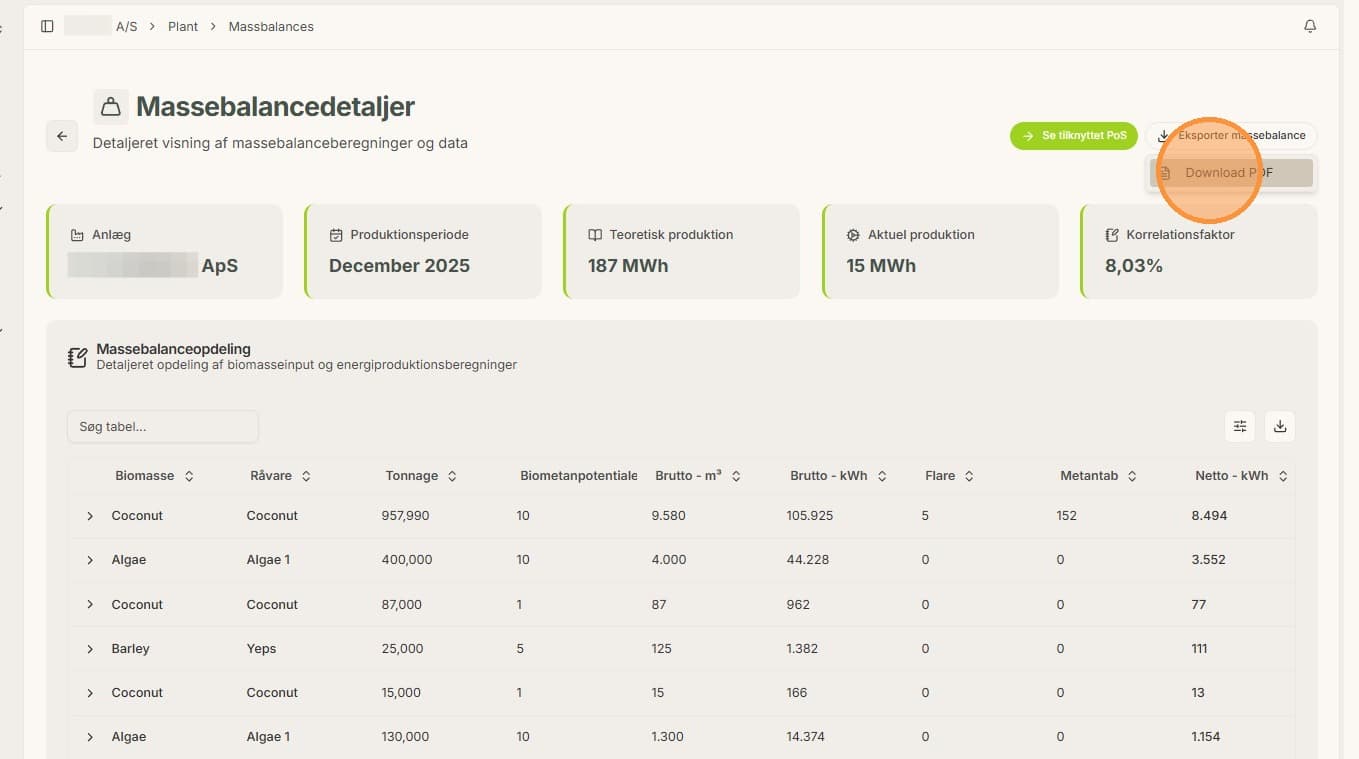Viewport: 1359px width, 759px height.
Task: Expand the Algae 400,000 row
Action: click(x=90, y=560)
